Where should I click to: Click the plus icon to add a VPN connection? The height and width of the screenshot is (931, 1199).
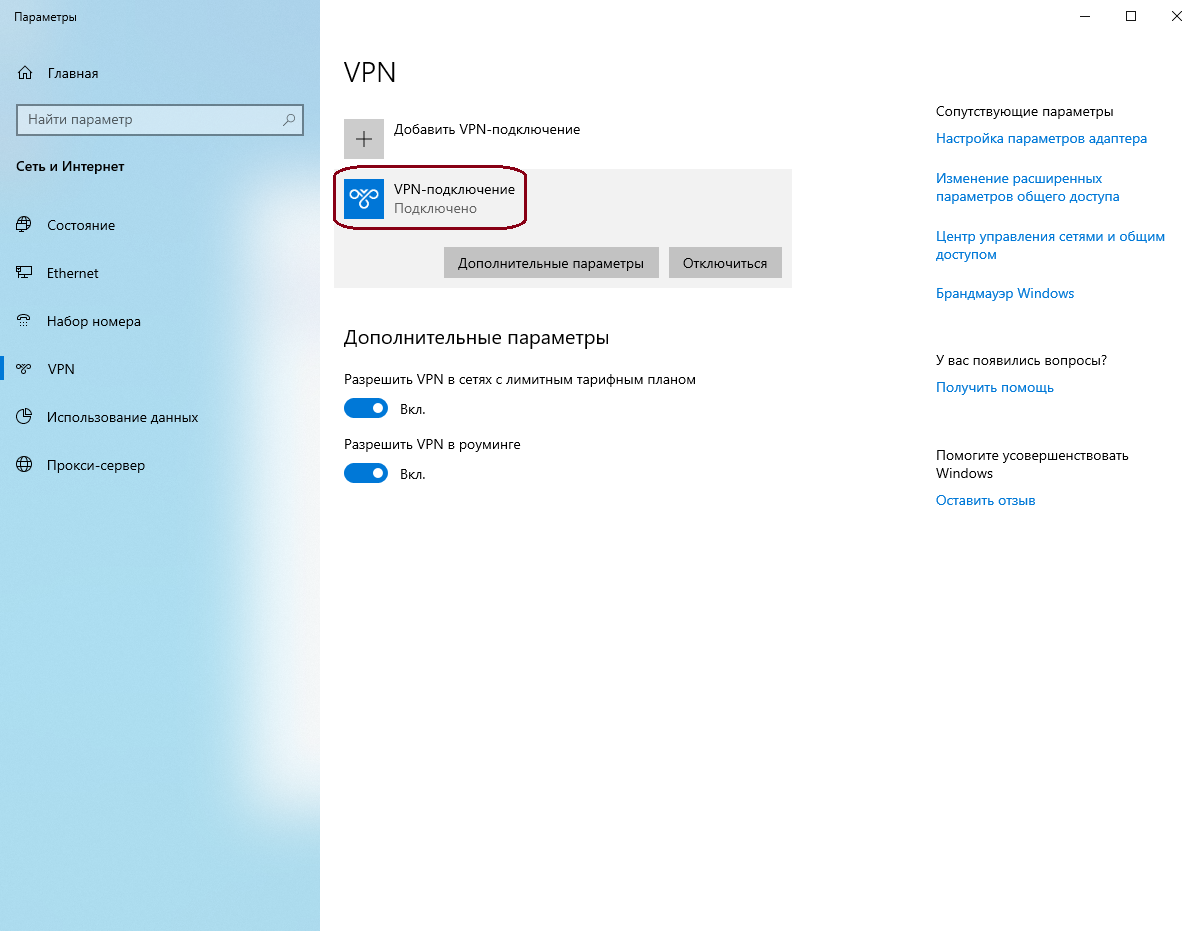coord(364,139)
